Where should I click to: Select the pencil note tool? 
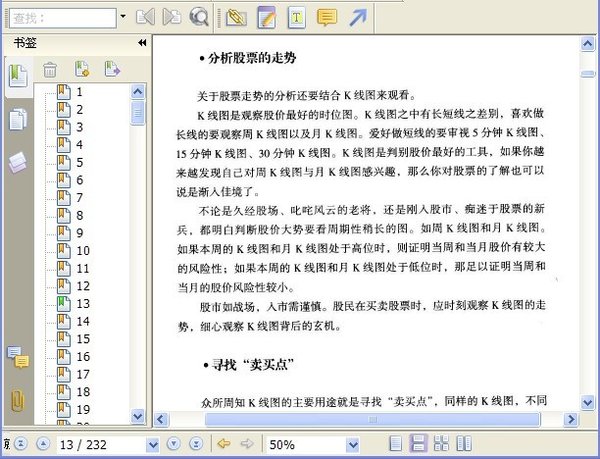point(267,17)
